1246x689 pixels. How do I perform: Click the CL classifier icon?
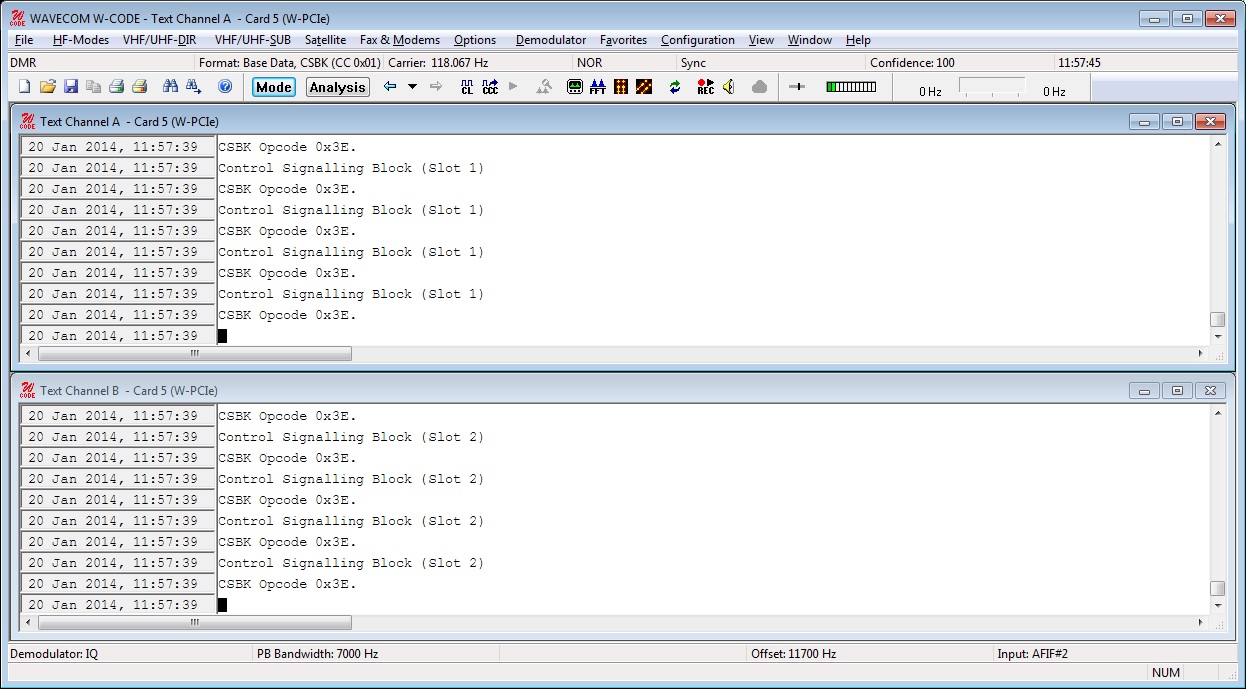point(467,87)
